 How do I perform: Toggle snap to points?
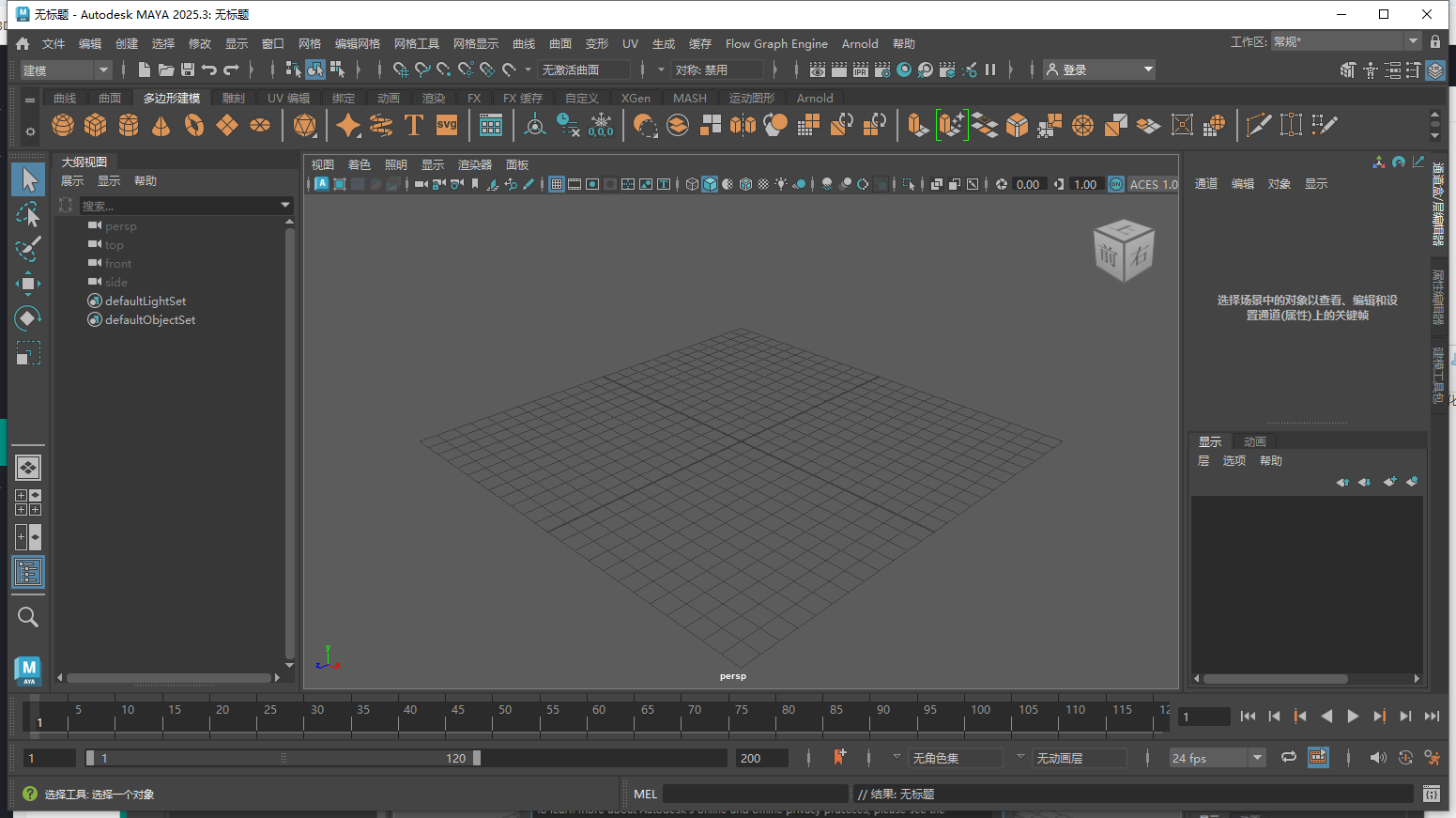pyautogui.click(x=444, y=69)
